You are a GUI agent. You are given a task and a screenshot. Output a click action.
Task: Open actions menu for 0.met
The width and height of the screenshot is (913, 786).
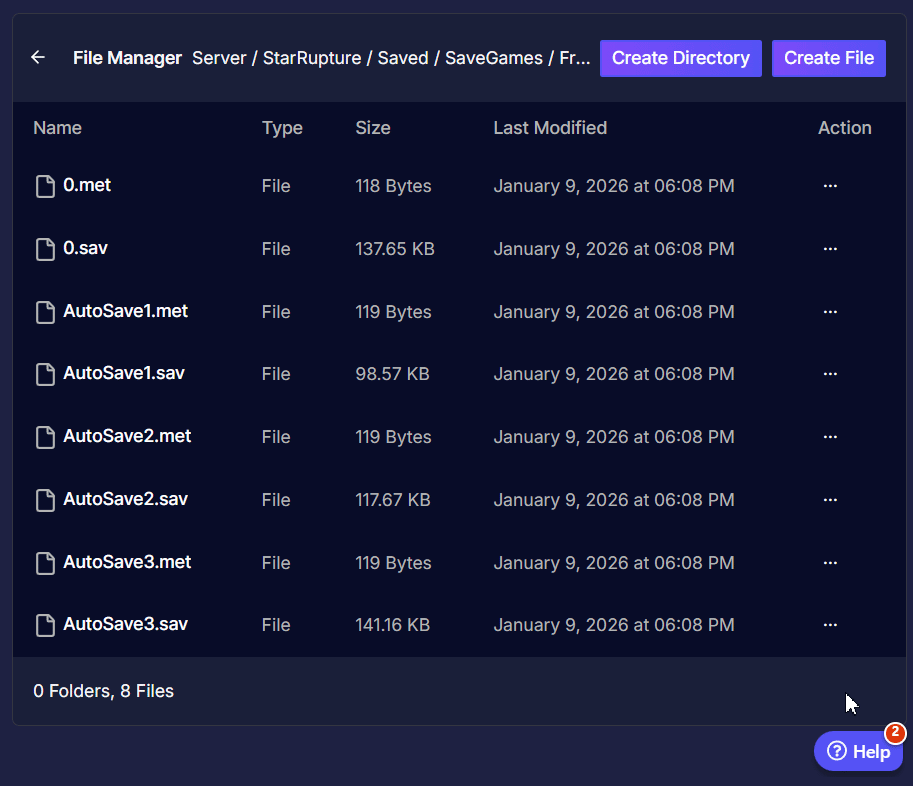[x=829, y=186]
